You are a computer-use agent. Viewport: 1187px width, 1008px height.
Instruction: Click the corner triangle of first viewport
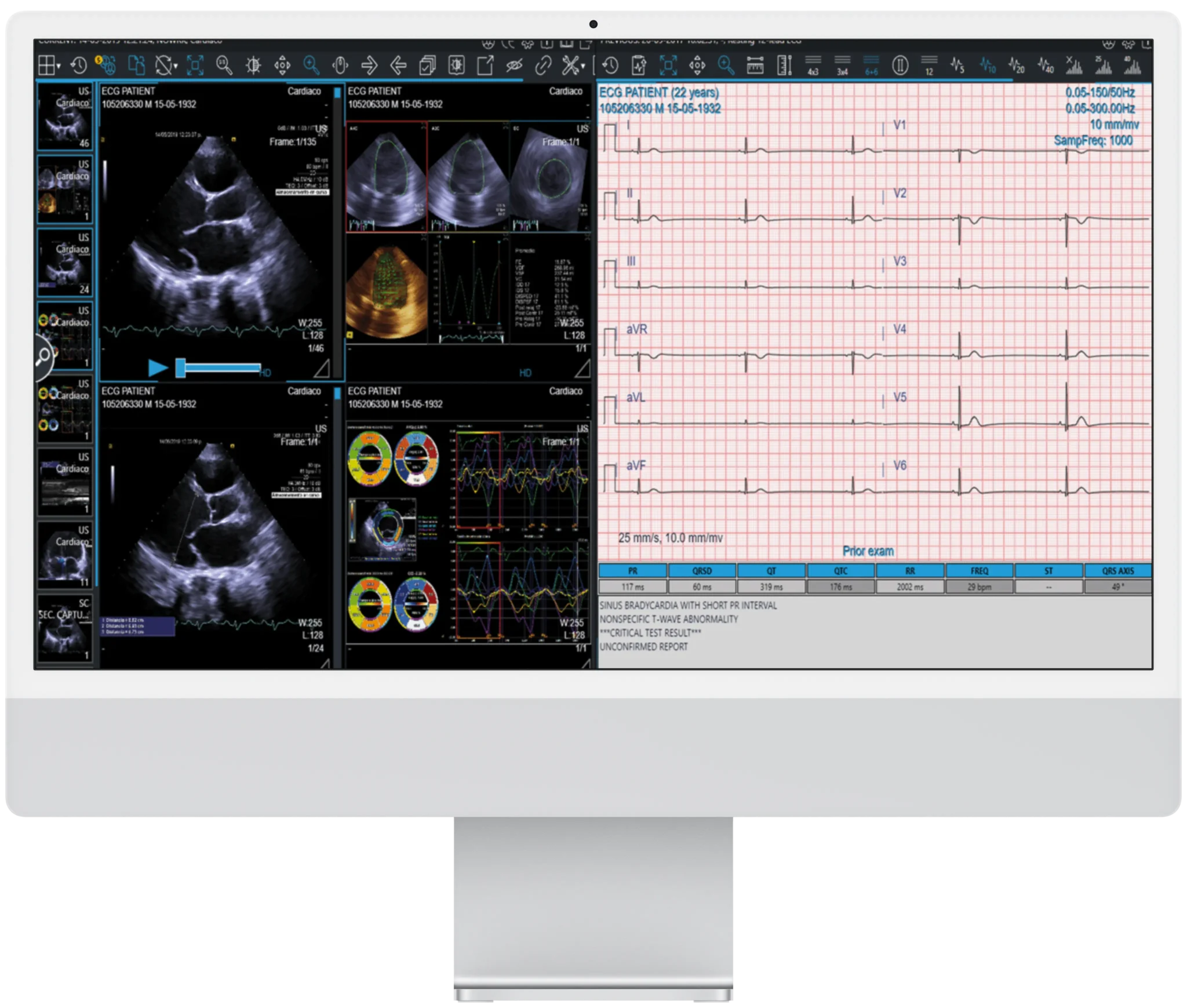pos(322,369)
